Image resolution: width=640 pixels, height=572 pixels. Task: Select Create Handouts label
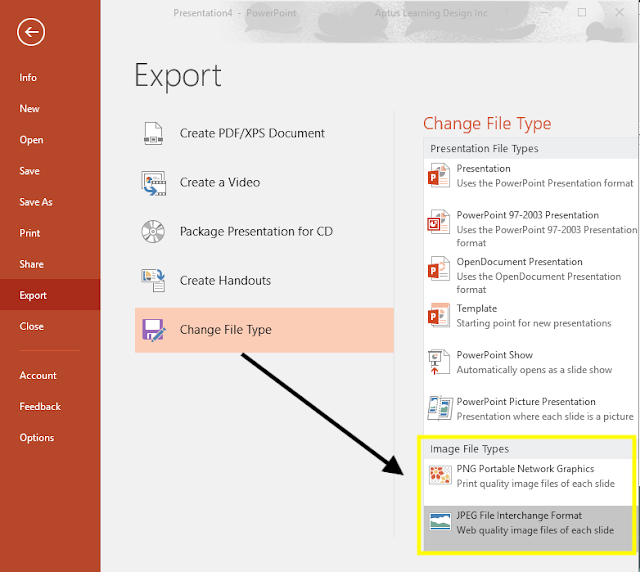click(225, 280)
